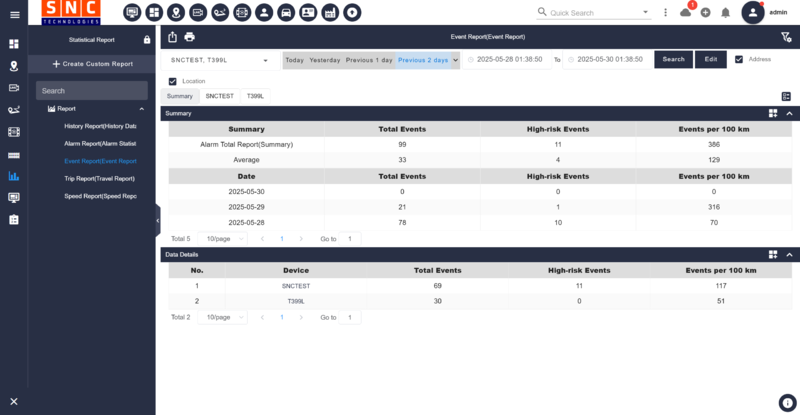Open the video camera icon in top toolbar
Screen dimensions: 800x415
click(x=198, y=12)
